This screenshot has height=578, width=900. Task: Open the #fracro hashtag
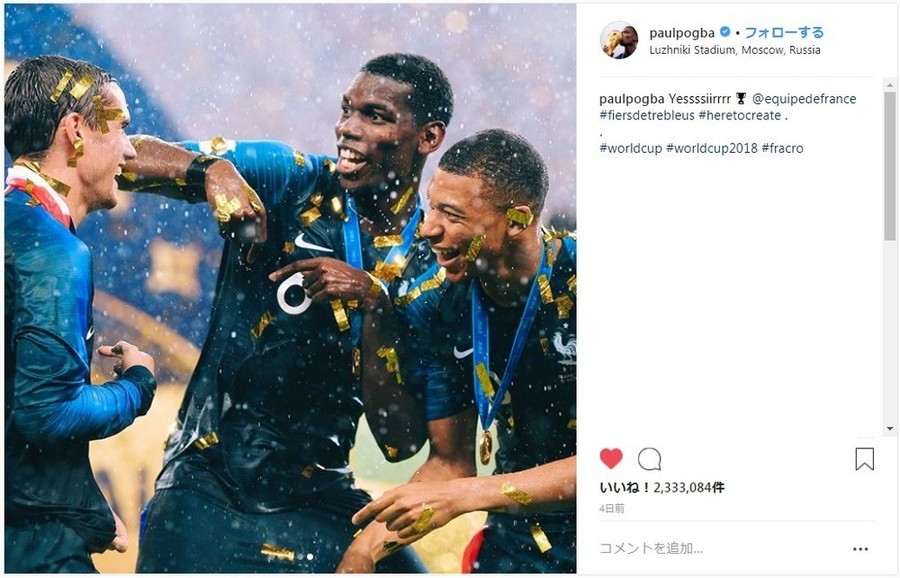pos(783,148)
